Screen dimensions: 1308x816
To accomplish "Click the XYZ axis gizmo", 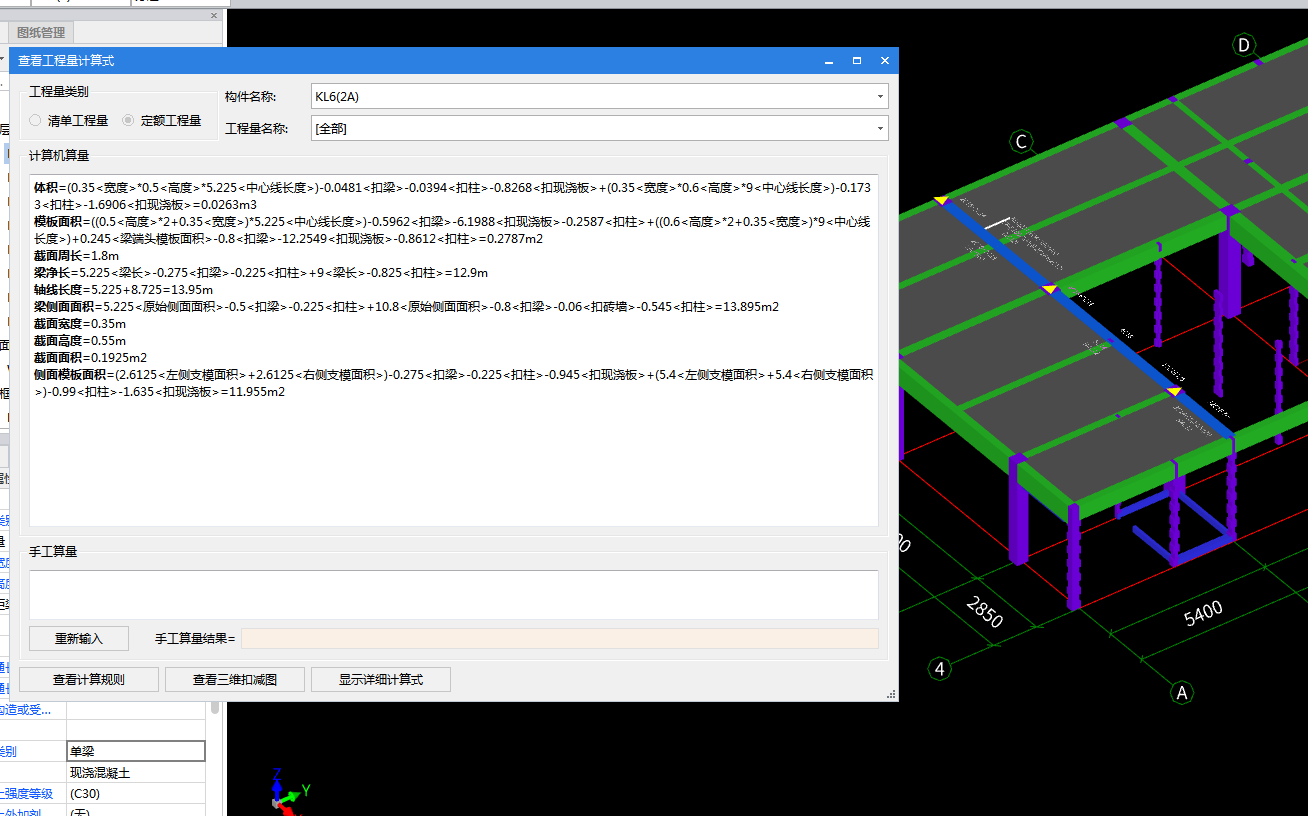I will [x=288, y=792].
